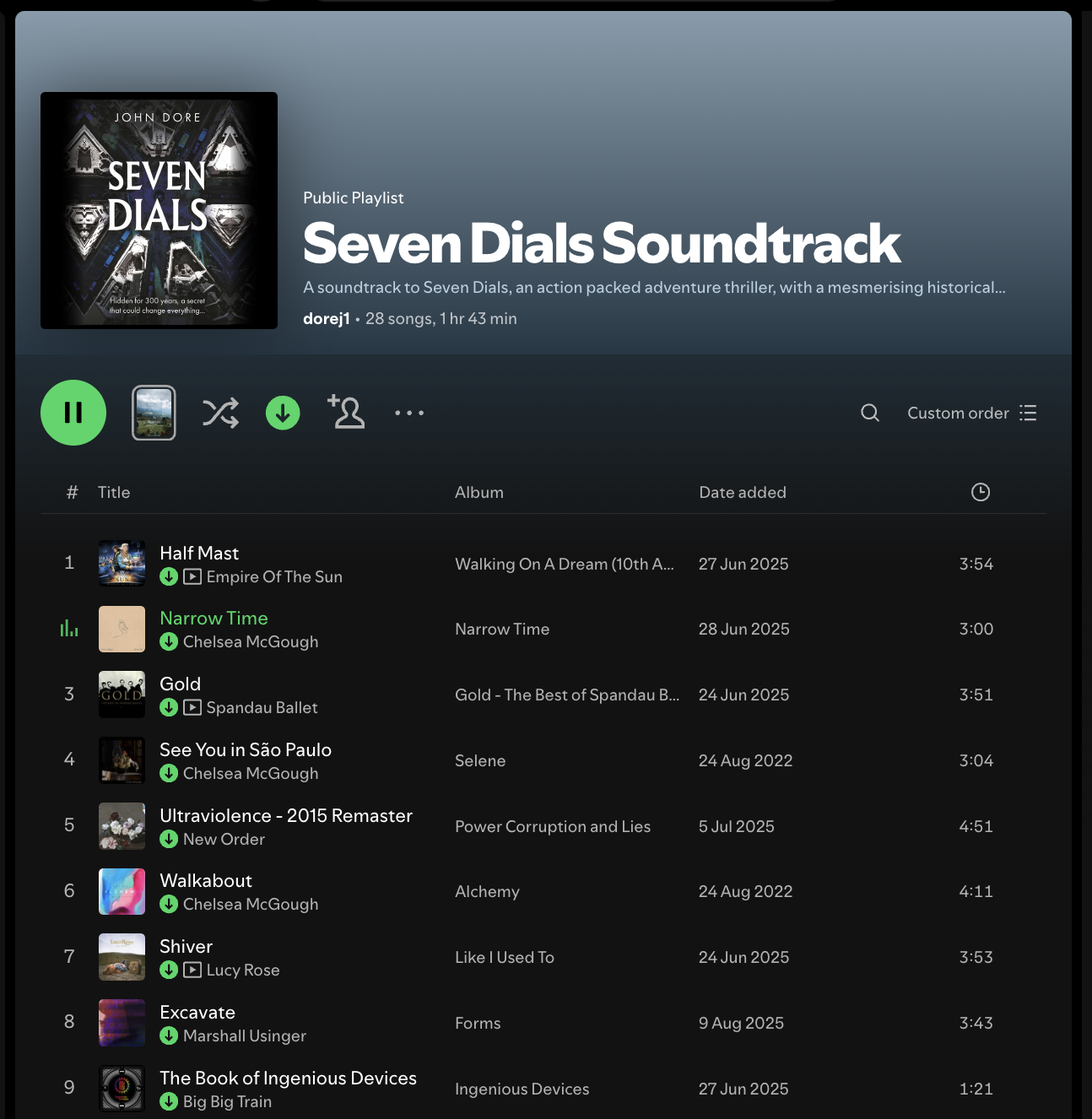The height and width of the screenshot is (1119, 1092).
Task: Open the Spandau Ballet artist link
Action: [x=262, y=707]
